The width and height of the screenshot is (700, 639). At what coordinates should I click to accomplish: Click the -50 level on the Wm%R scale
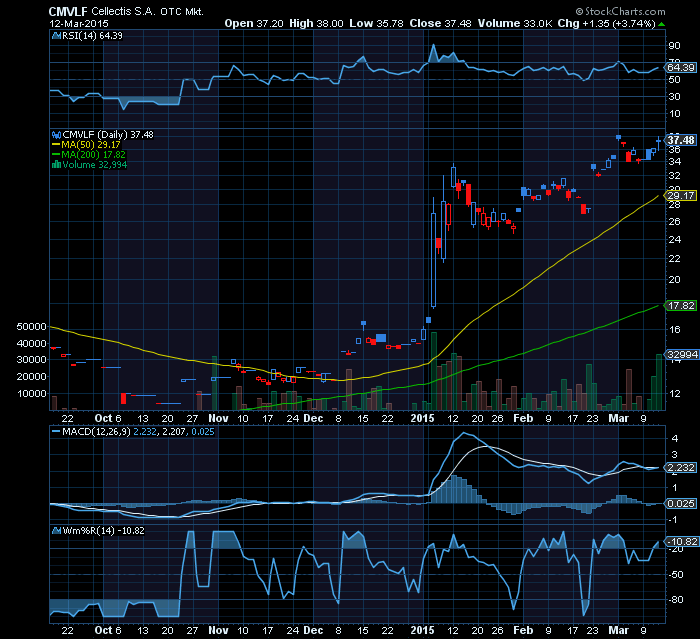tap(675, 575)
